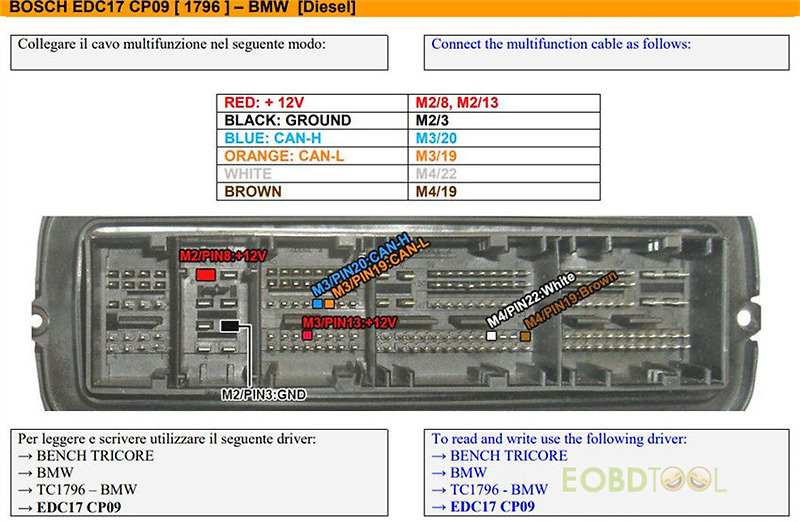Image resolution: width=800 pixels, height=522 pixels.
Task: Click the table cell 'M4/19'
Action: tap(504, 192)
